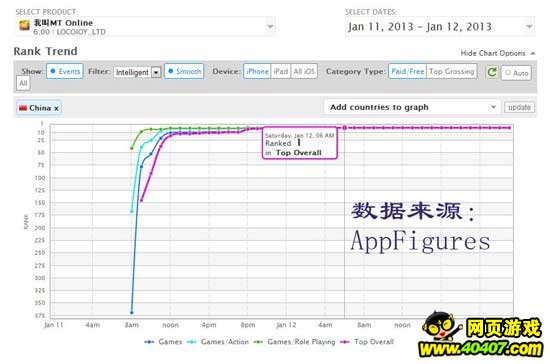
Task: Toggle the Games legend marker
Action: [149, 342]
